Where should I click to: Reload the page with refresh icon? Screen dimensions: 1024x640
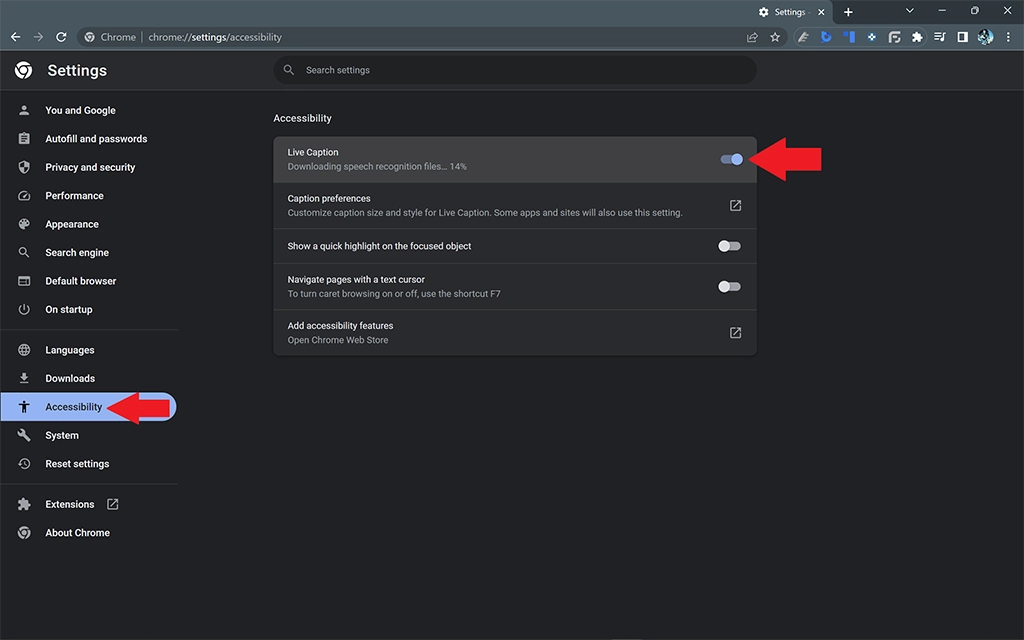click(61, 37)
